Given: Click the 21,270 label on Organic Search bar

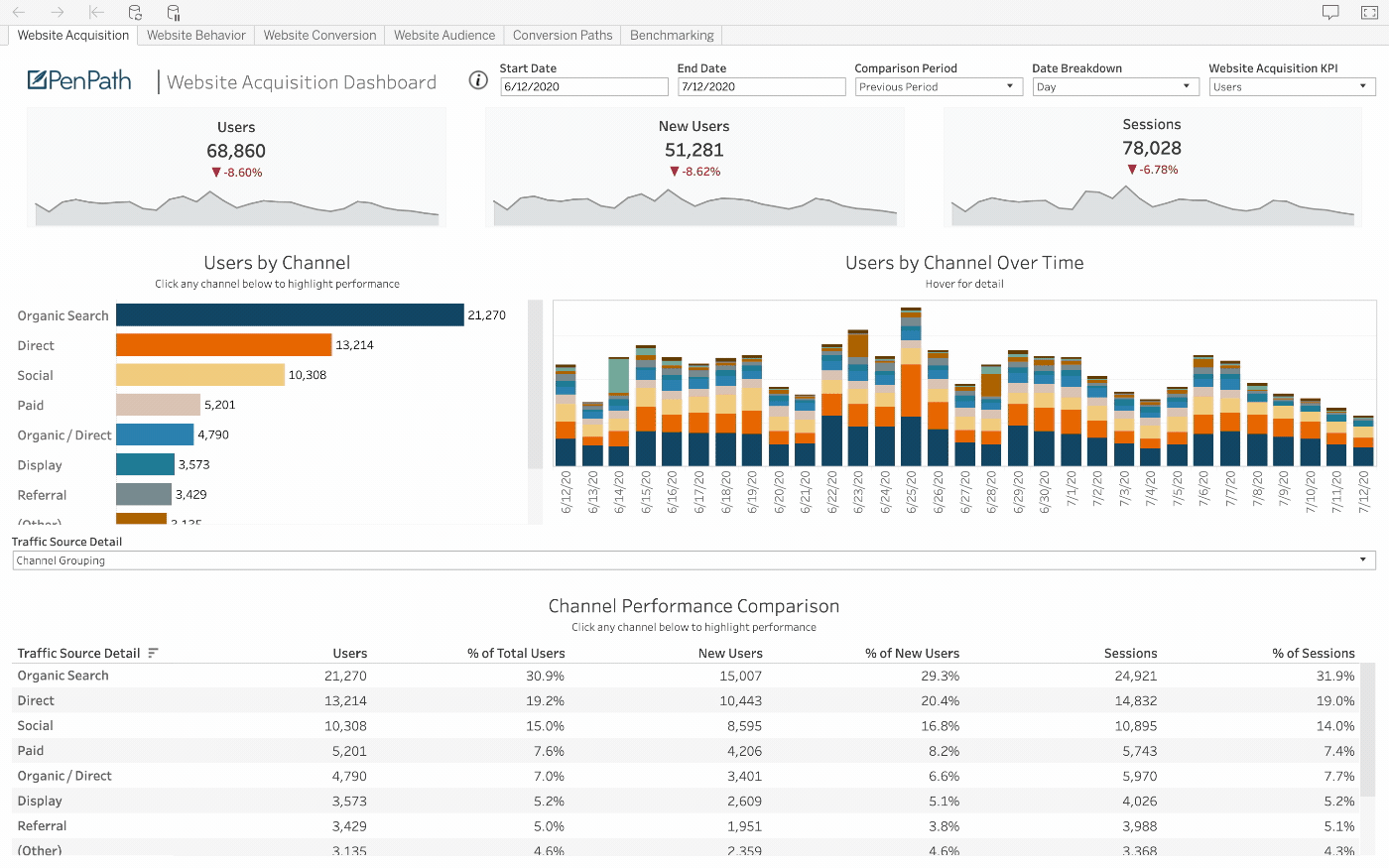Looking at the screenshot, I should (x=486, y=314).
